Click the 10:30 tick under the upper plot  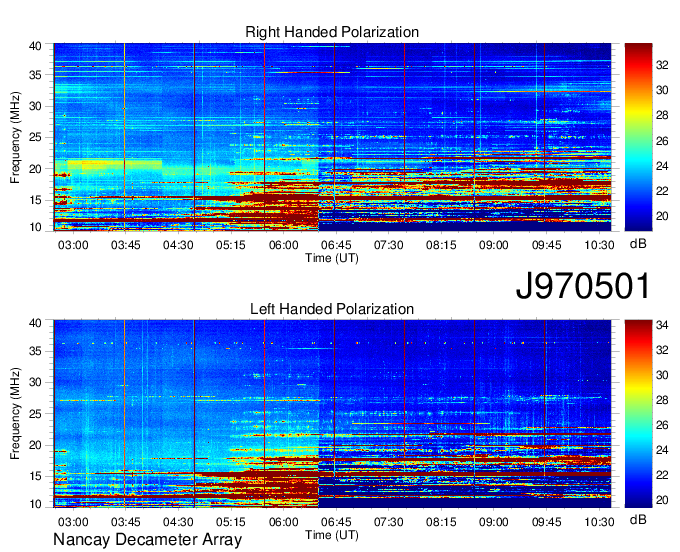(x=599, y=245)
